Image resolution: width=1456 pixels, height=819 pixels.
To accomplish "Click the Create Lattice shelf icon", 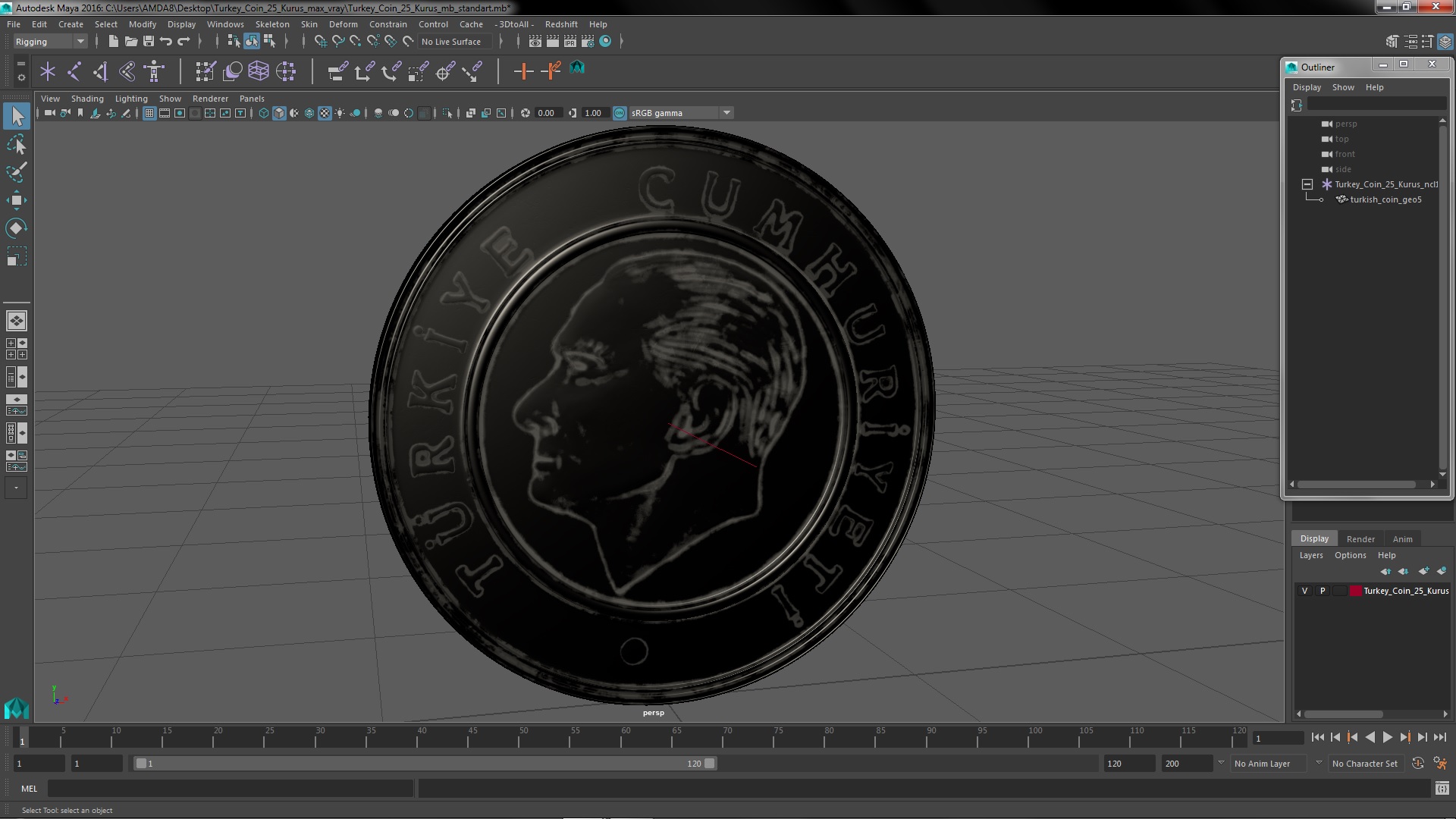I will pos(259,71).
